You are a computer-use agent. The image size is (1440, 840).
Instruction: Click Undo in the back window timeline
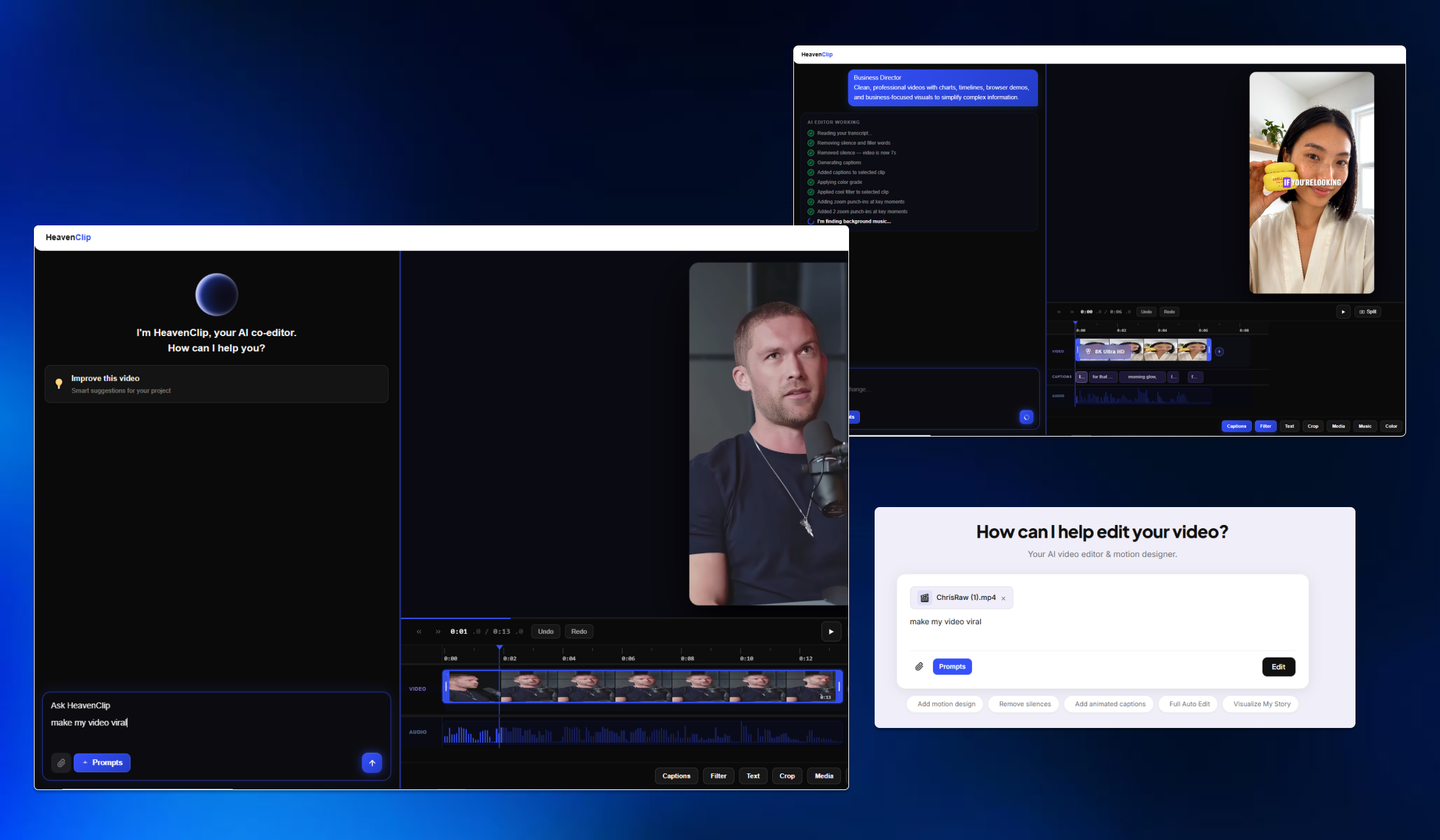click(x=1146, y=312)
